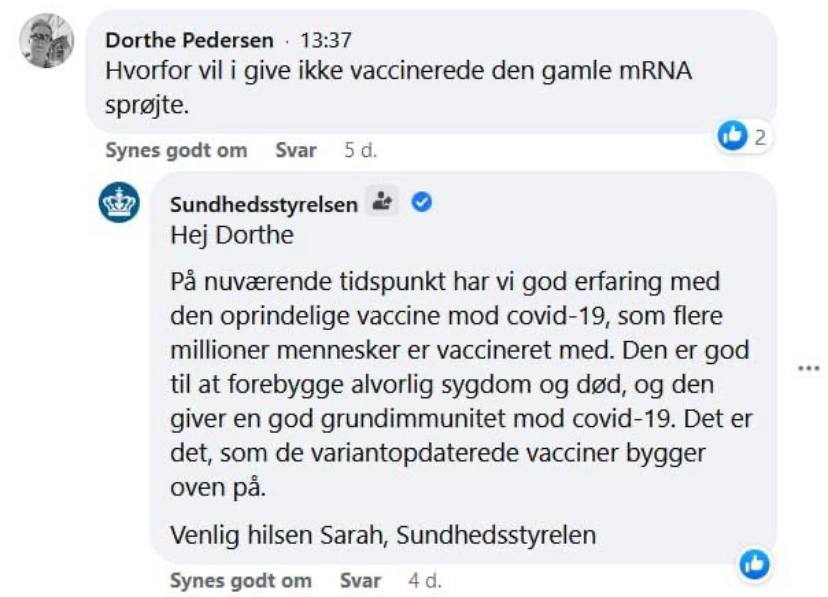
Task: Click the reply text starting Hej Dorthe
Action: [x=232, y=235]
